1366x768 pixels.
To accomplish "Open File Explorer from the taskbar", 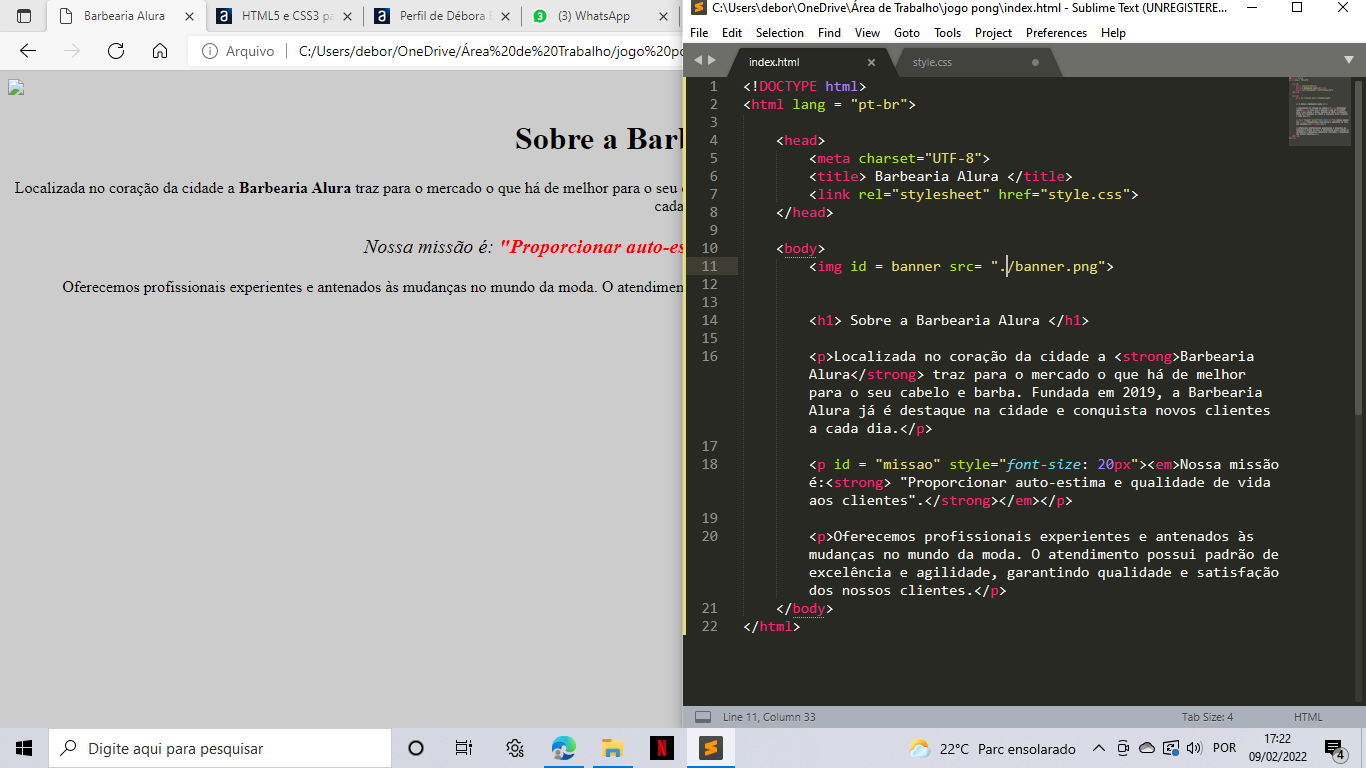I will (612, 748).
